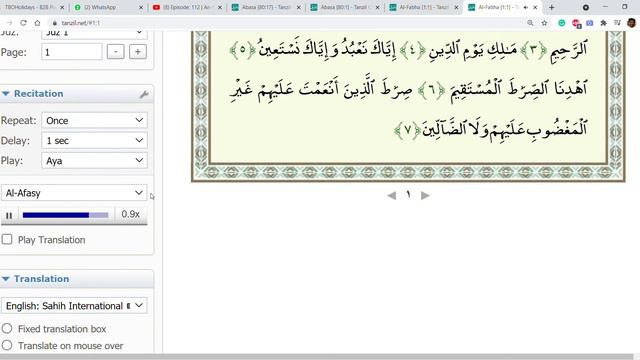Open the Repeat dropdown set to Once
The height and width of the screenshot is (360, 640).
point(94,120)
